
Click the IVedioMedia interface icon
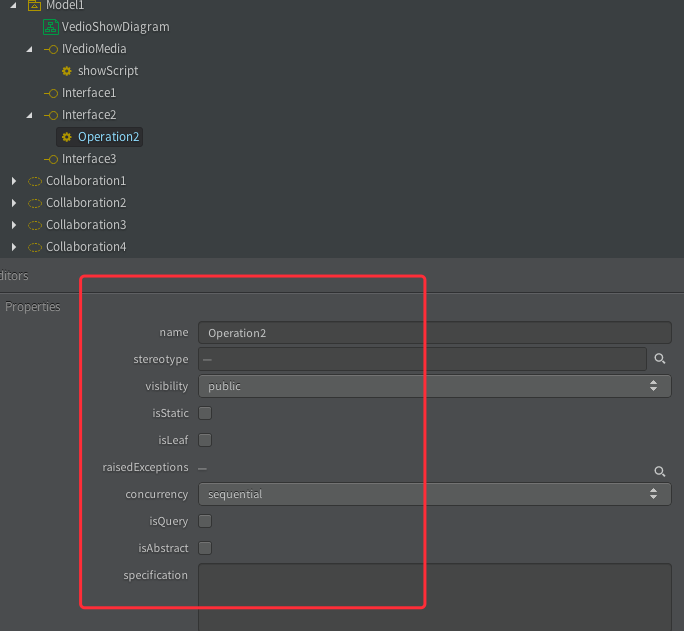[51, 49]
